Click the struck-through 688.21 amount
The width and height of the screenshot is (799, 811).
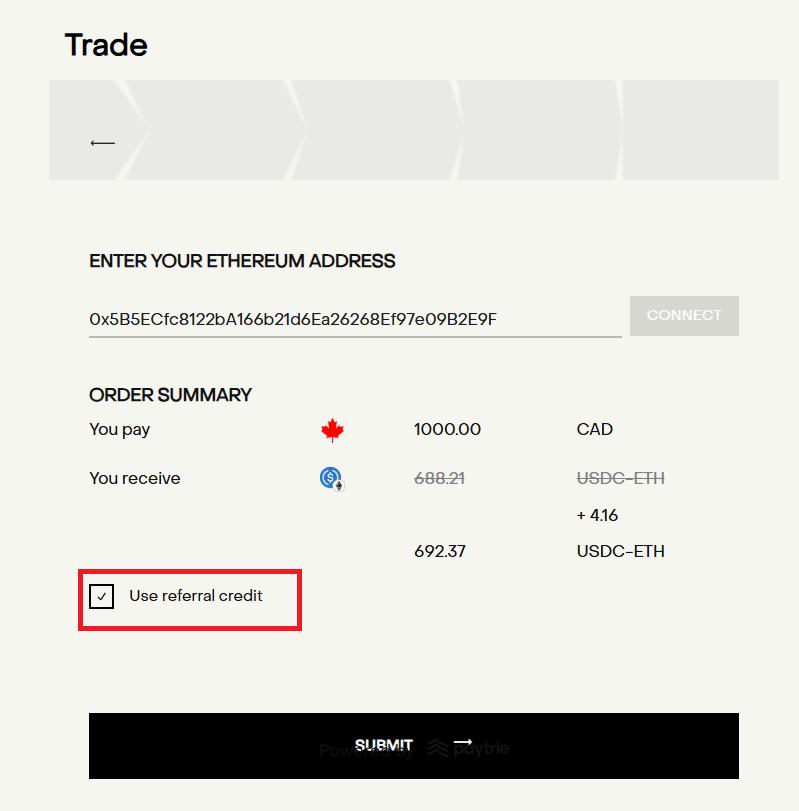point(439,479)
